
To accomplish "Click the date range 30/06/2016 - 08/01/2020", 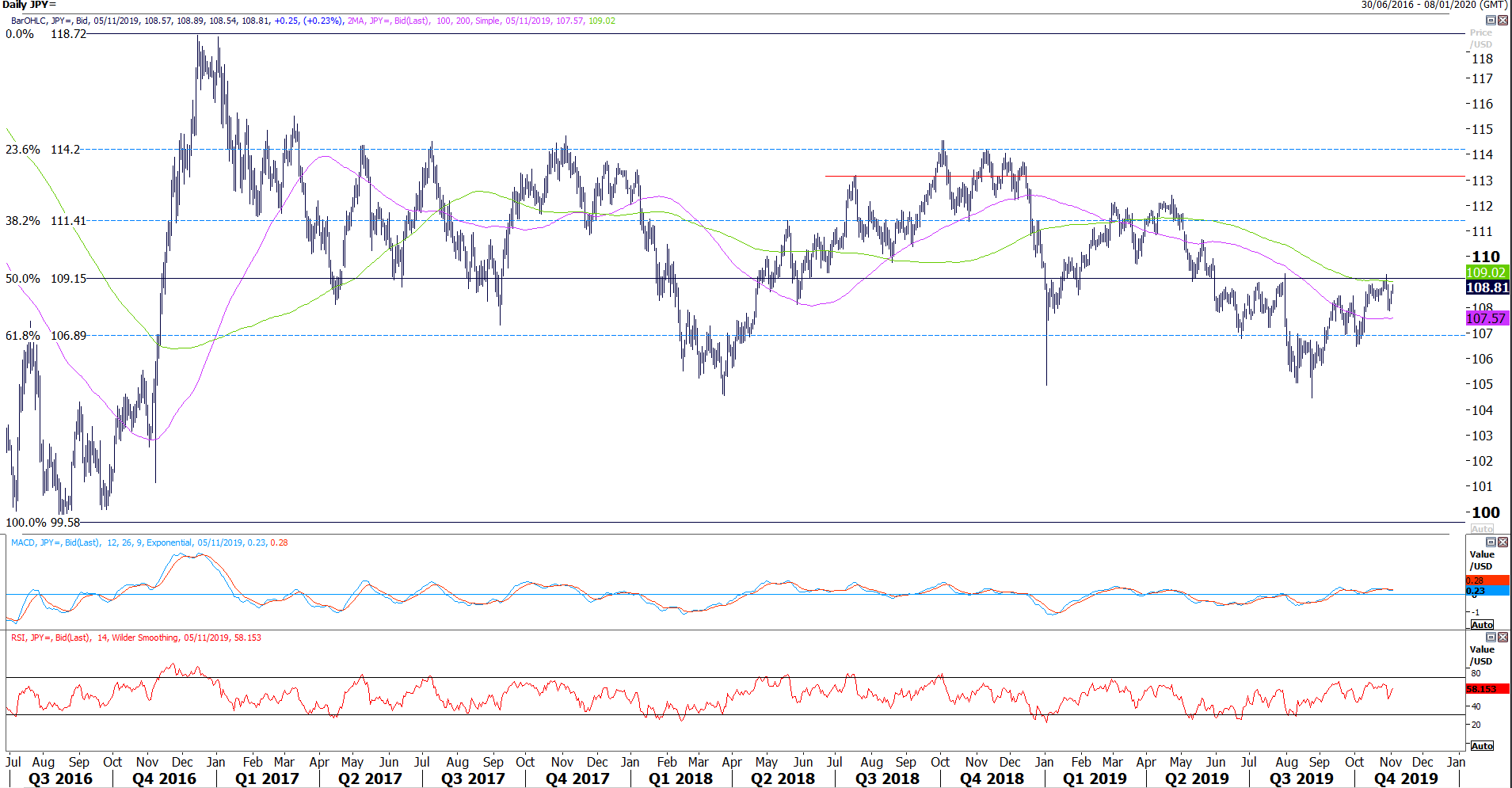I will 1434,5.
